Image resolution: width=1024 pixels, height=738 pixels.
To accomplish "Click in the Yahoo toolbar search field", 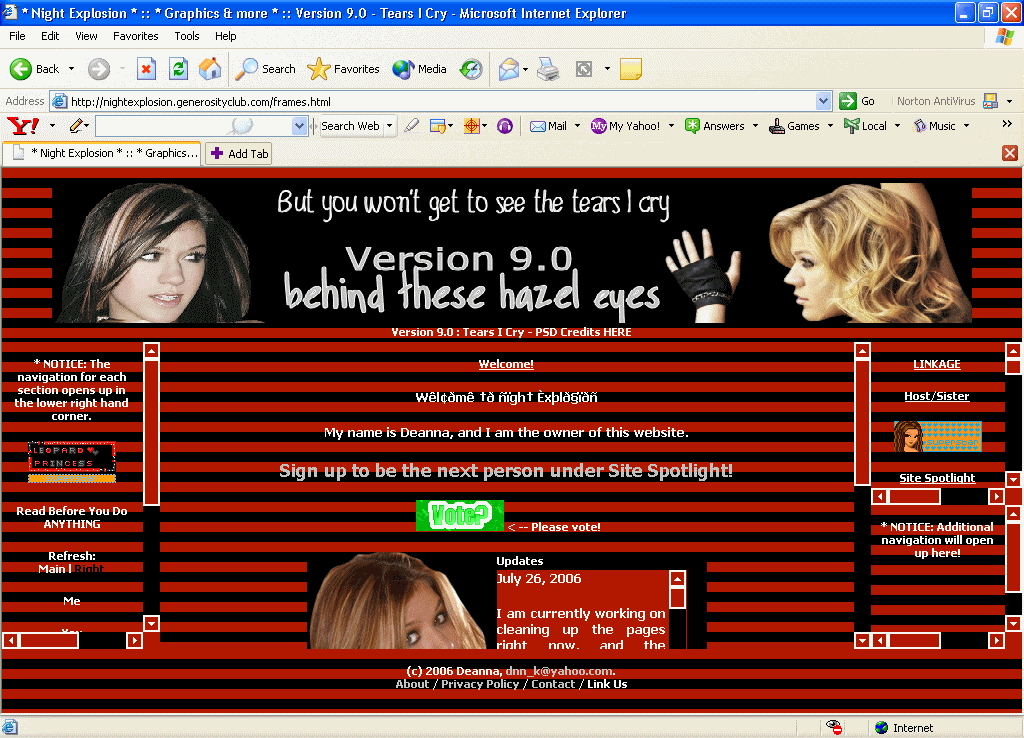I will (x=192, y=126).
